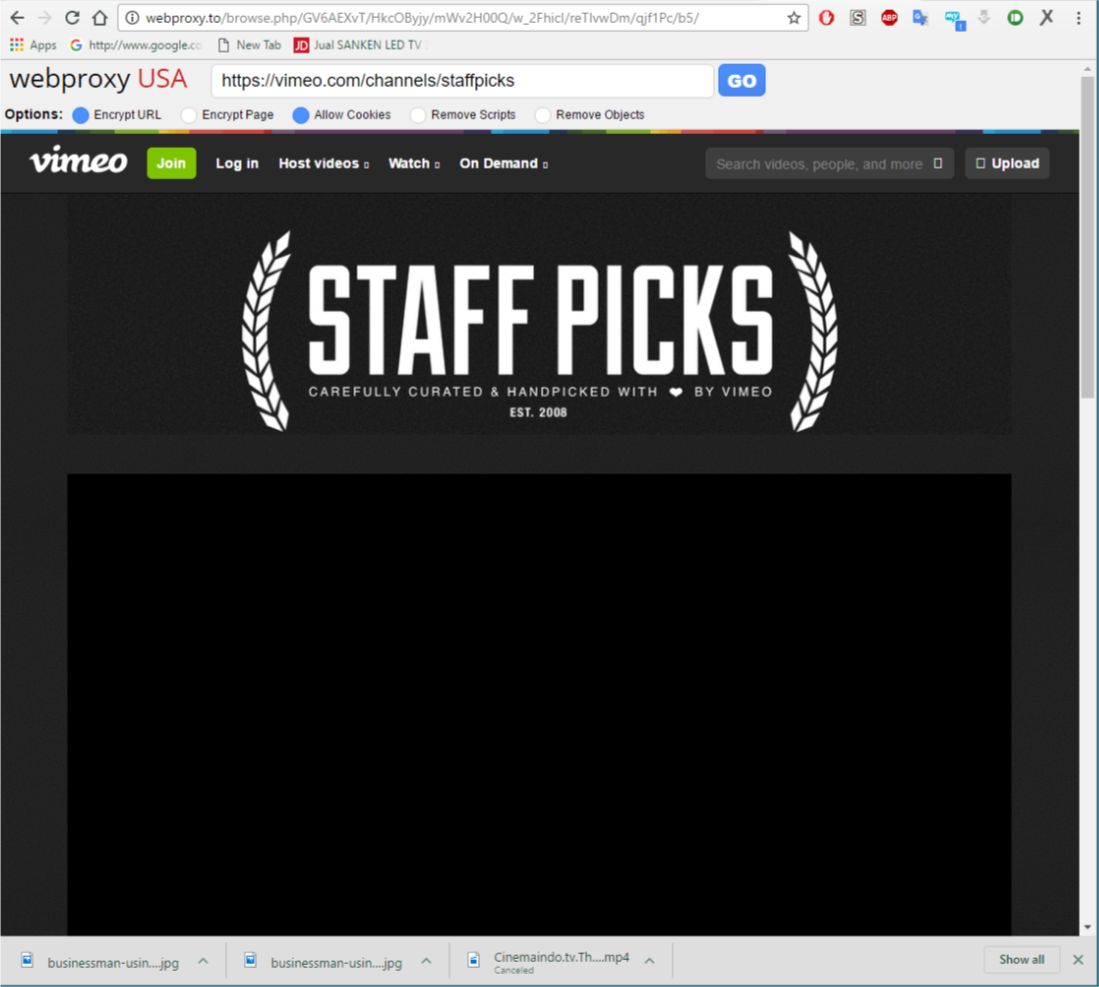Open the Adblock Plus extension
This screenshot has height=987, width=1099.
[889, 18]
